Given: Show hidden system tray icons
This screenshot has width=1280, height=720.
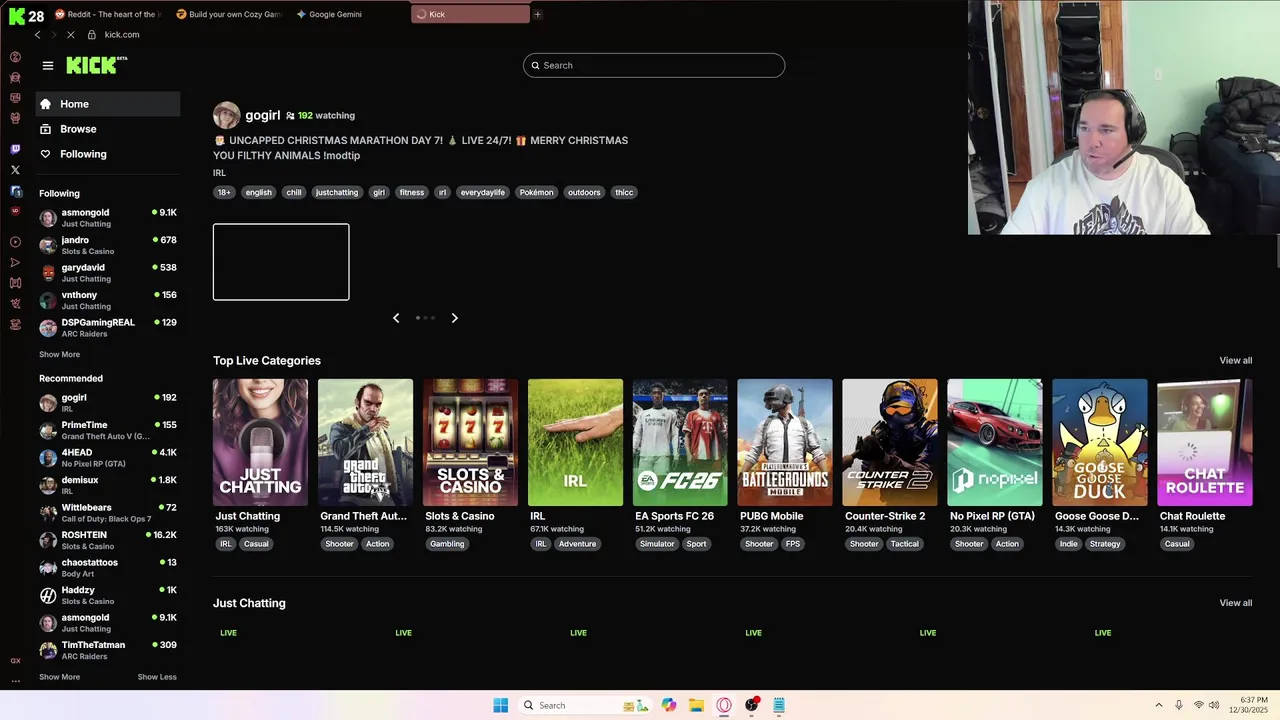Looking at the screenshot, I should coord(1158,705).
